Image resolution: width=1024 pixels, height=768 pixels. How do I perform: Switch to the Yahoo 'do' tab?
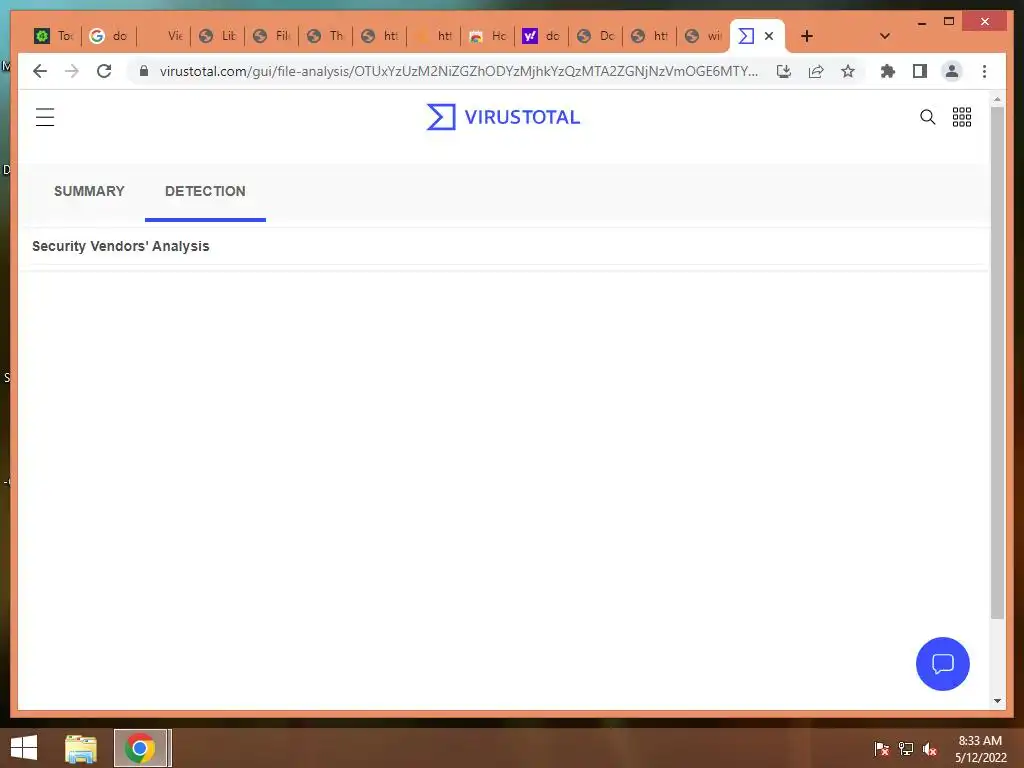pos(542,36)
